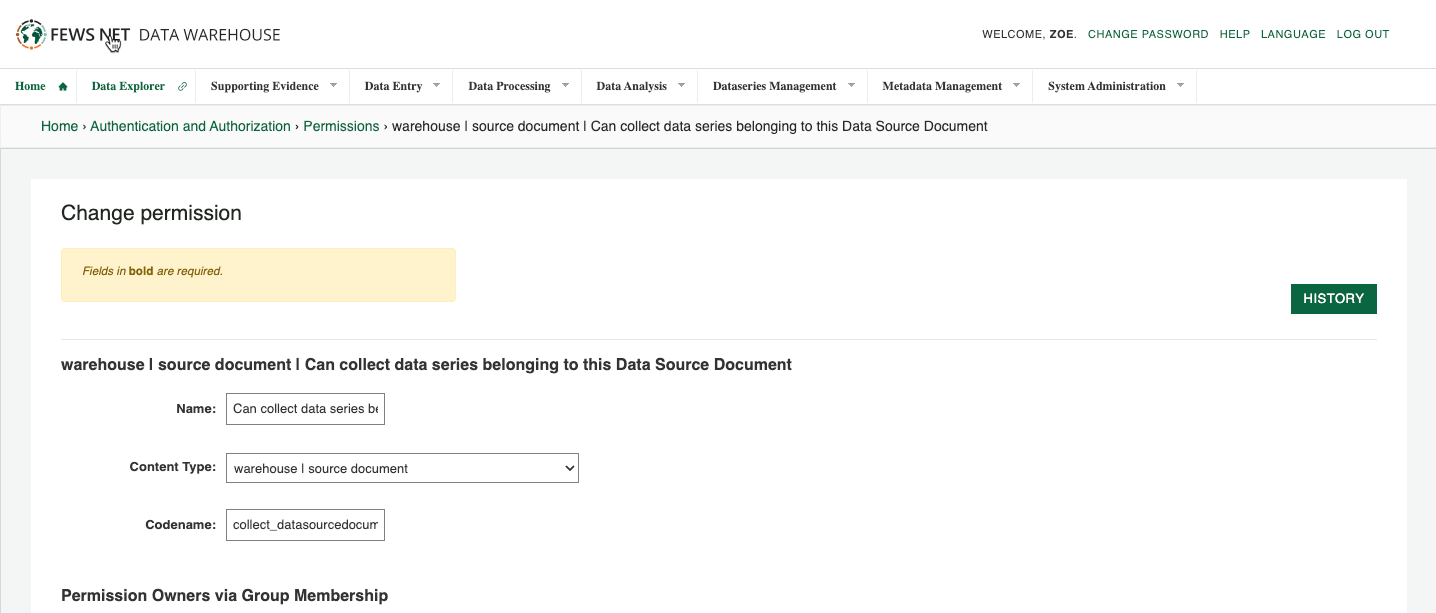Screen dimensions: 1436x613
Task: Open the Supporting Evidence menu
Action: point(266,86)
